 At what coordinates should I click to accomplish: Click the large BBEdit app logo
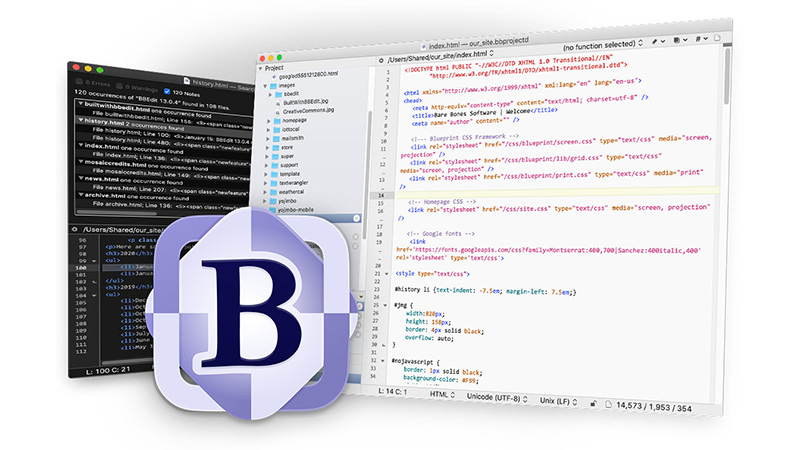pos(251,313)
